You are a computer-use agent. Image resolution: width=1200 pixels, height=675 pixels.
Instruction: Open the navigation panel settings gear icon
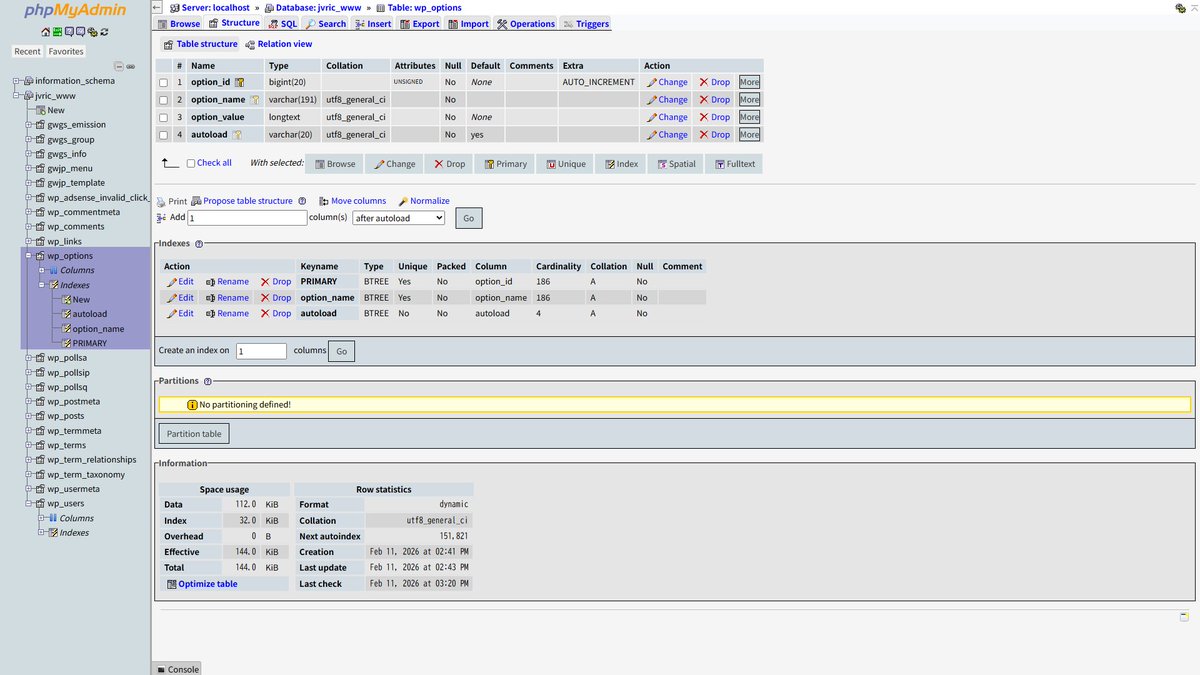click(92, 32)
